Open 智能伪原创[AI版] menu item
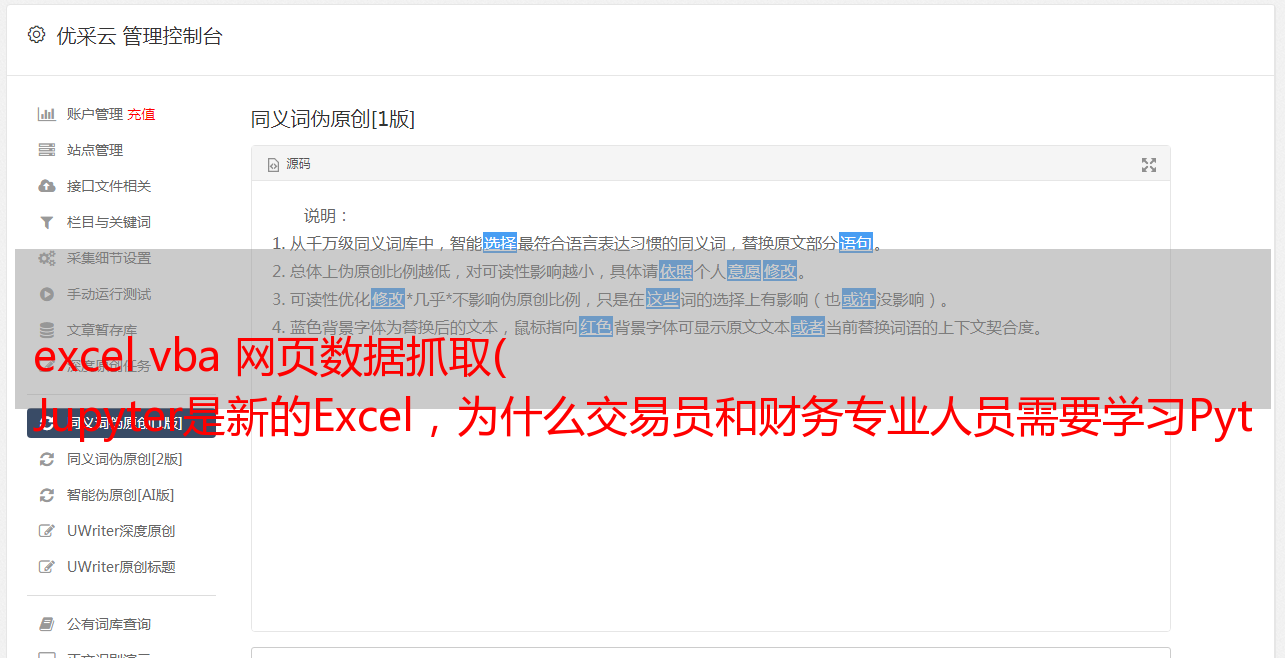This screenshot has height=658, width=1285. (121, 495)
